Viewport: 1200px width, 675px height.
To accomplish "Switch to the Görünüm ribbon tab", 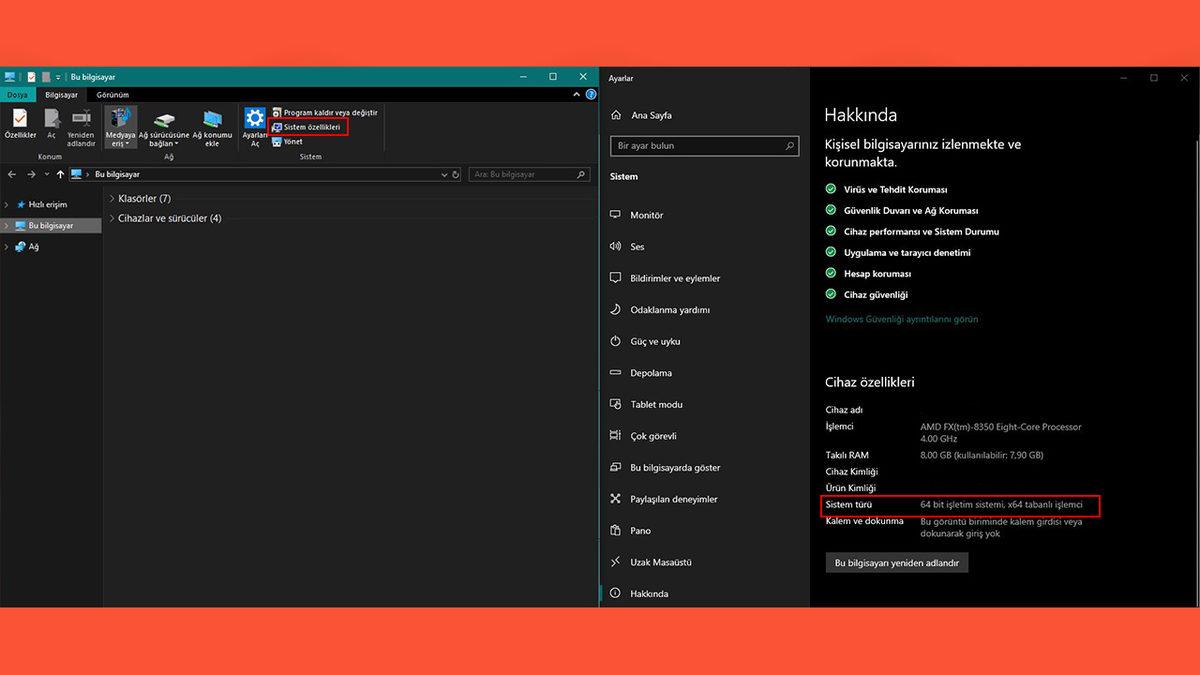I will (x=112, y=95).
